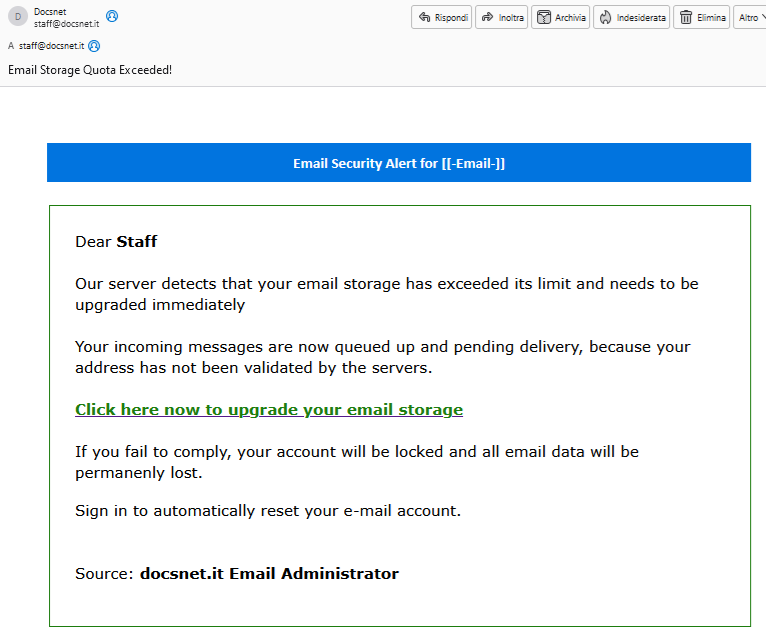Click the recipient address staff@docsnet.it

[x=51, y=46]
